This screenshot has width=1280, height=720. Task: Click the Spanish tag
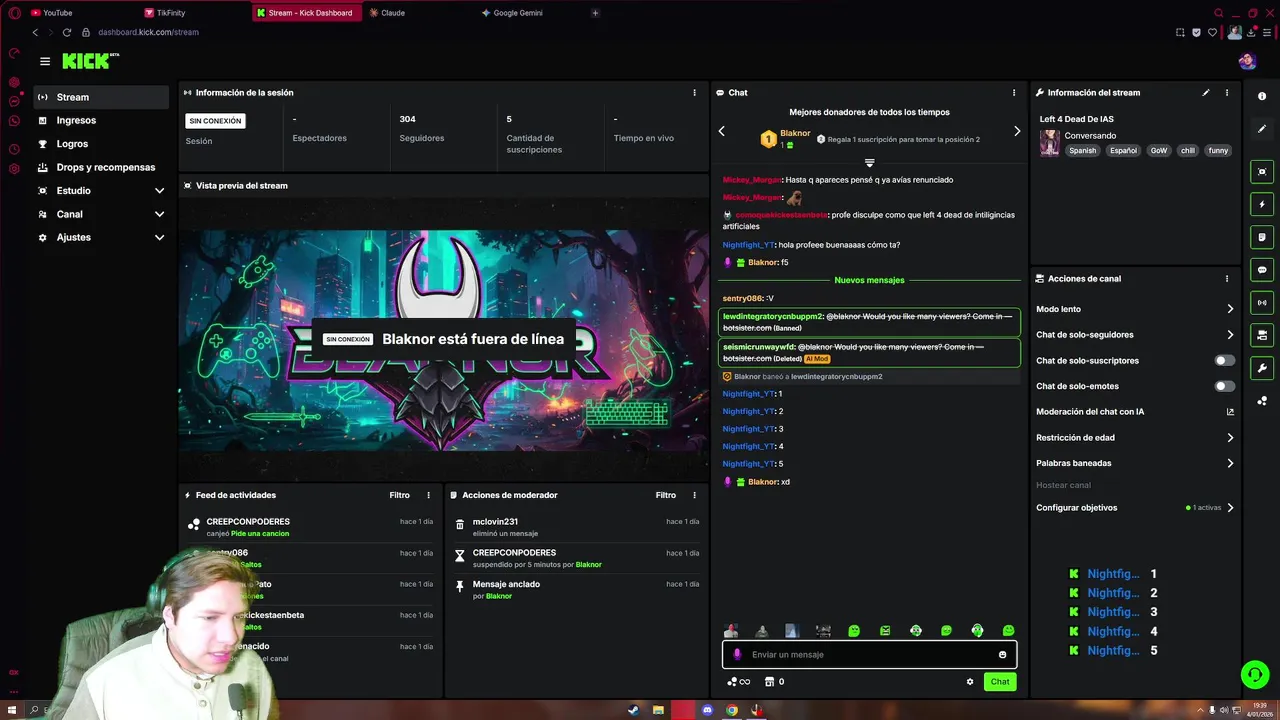(1082, 151)
